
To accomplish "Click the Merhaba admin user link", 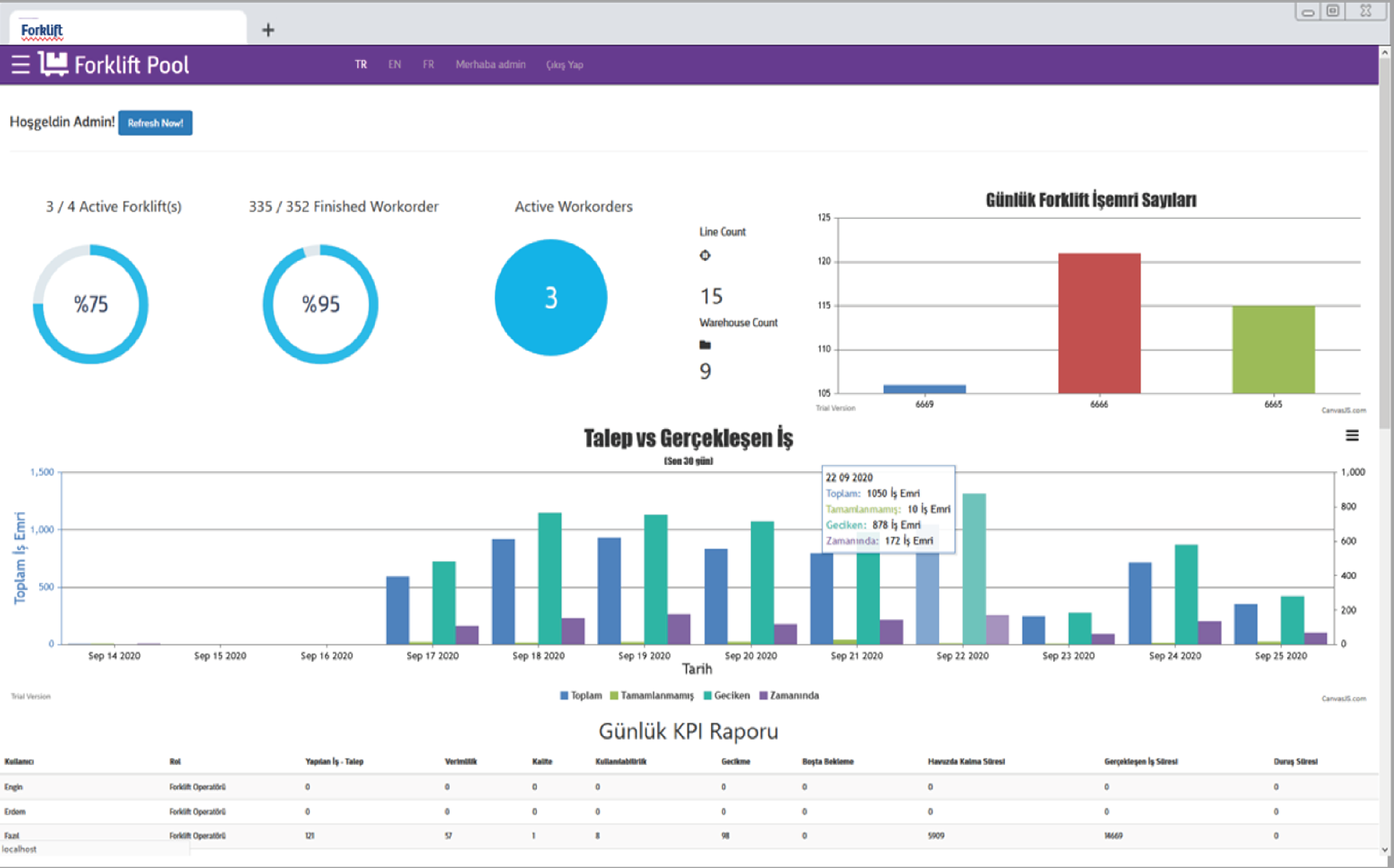I will pyautogui.click(x=490, y=65).
